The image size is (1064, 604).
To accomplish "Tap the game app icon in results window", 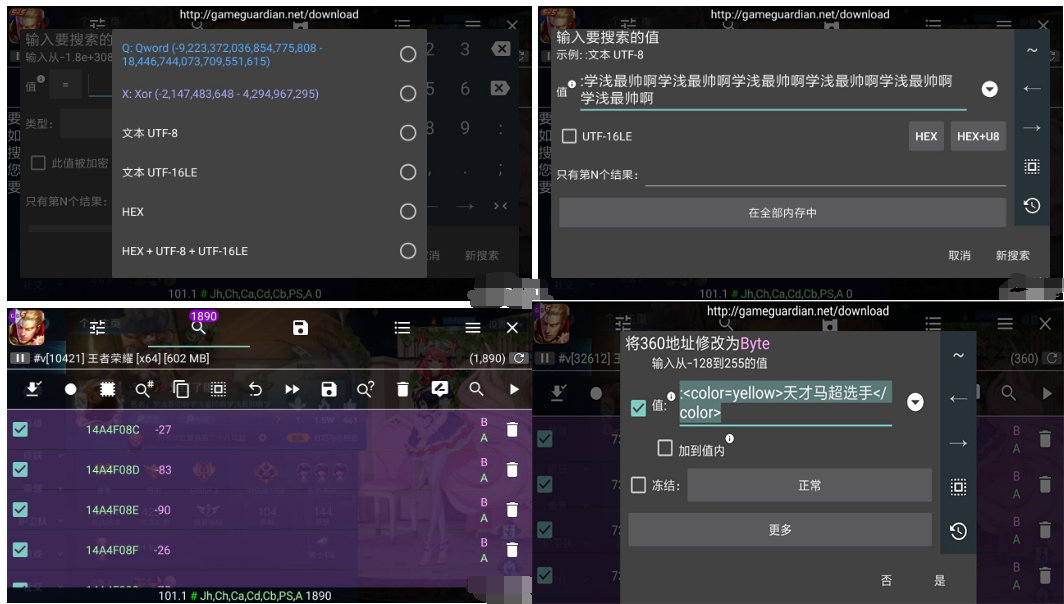I will pos(27,327).
